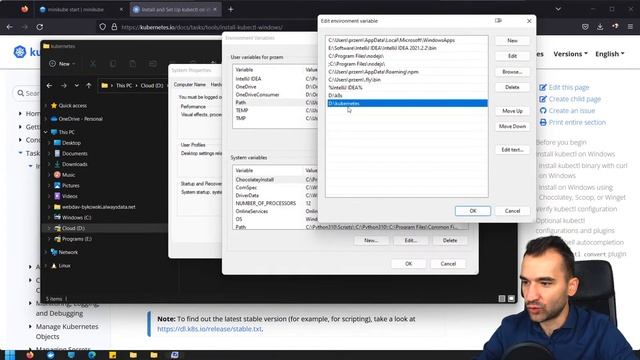Click This PC in Explorer breadcrumb
The image size is (640, 360).
124,85
